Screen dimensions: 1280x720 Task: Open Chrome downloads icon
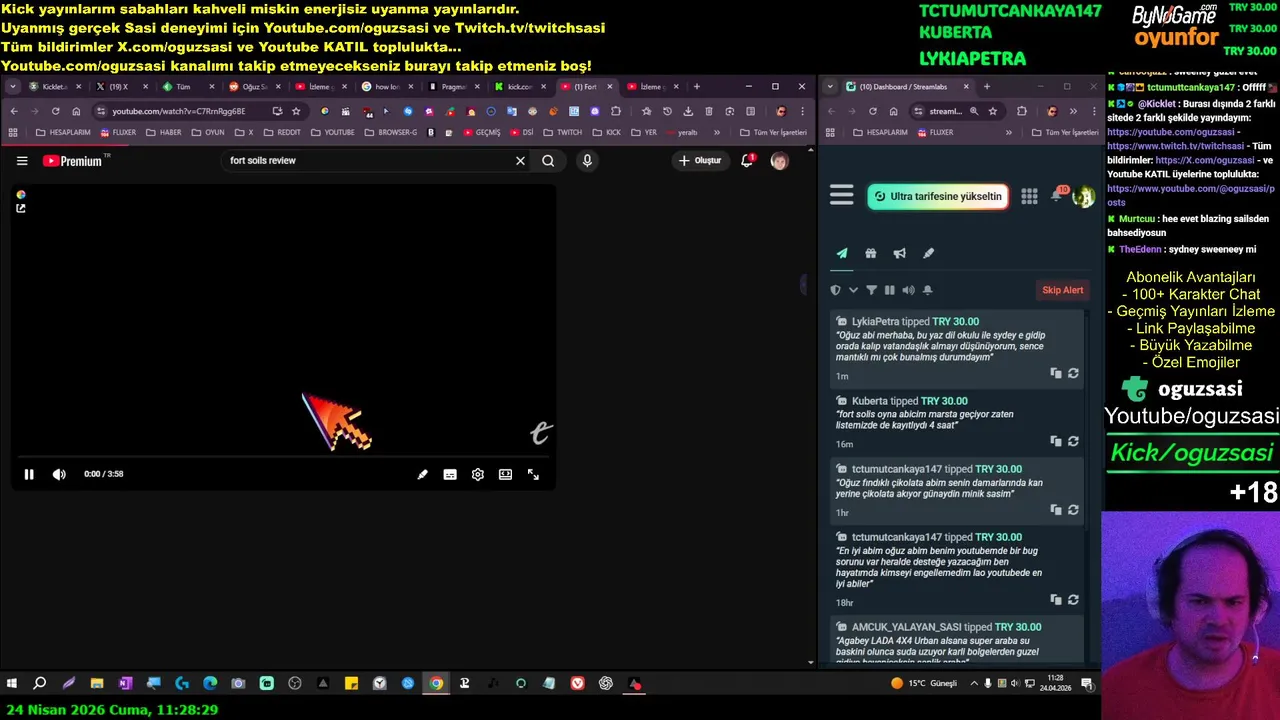tap(688, 111)
